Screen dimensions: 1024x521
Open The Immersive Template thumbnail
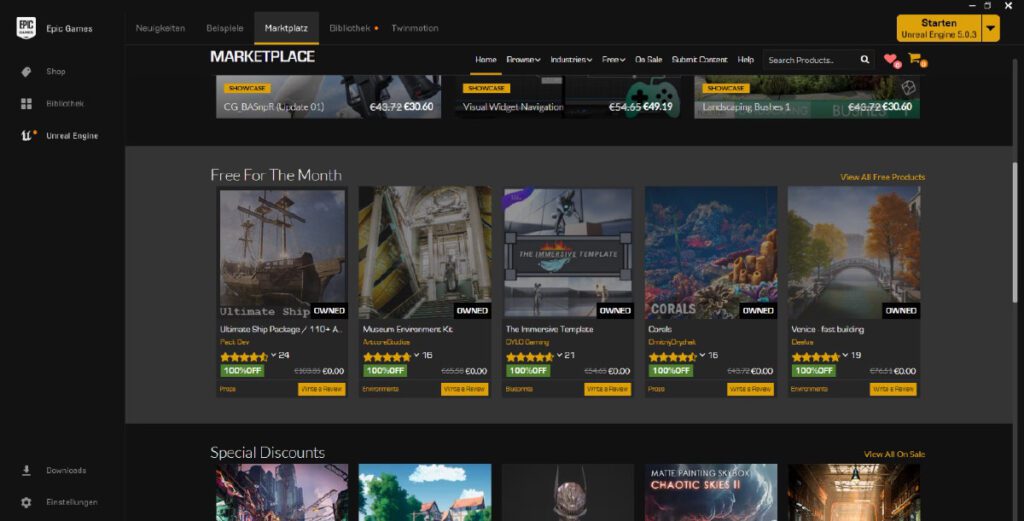568,253
